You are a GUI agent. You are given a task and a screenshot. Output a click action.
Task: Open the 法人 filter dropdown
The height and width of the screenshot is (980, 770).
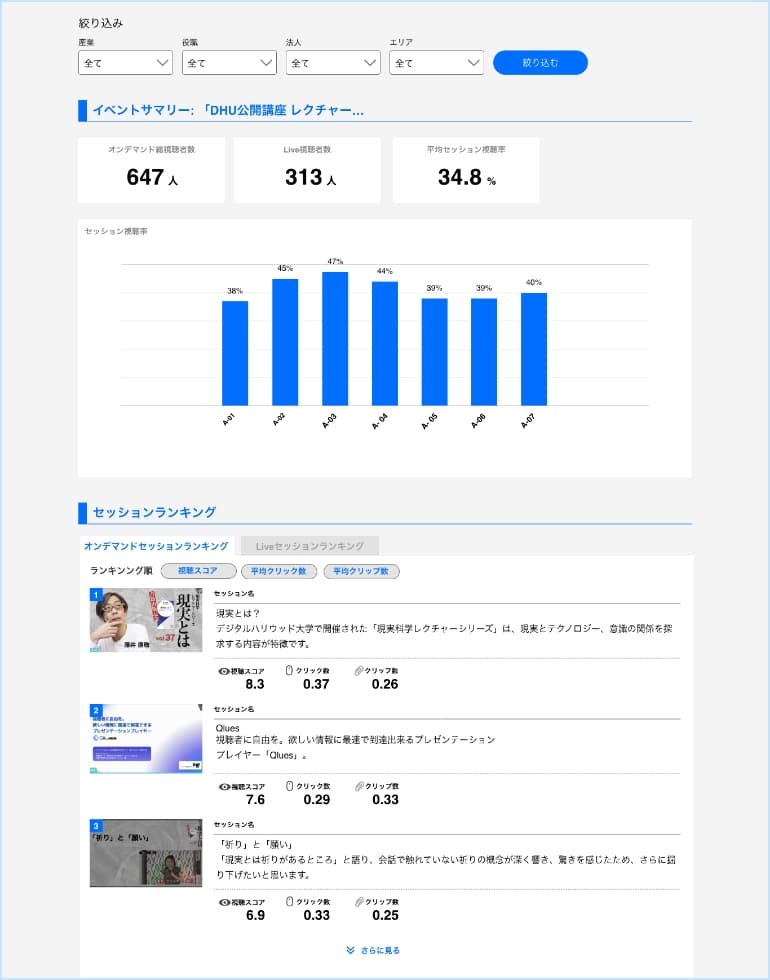coord(333,63)
